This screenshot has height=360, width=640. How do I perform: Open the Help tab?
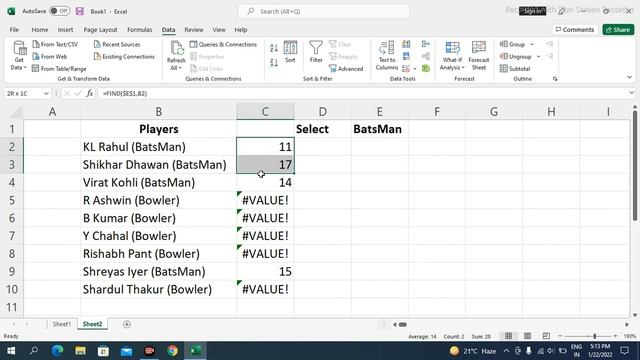[x=241, y=29]
